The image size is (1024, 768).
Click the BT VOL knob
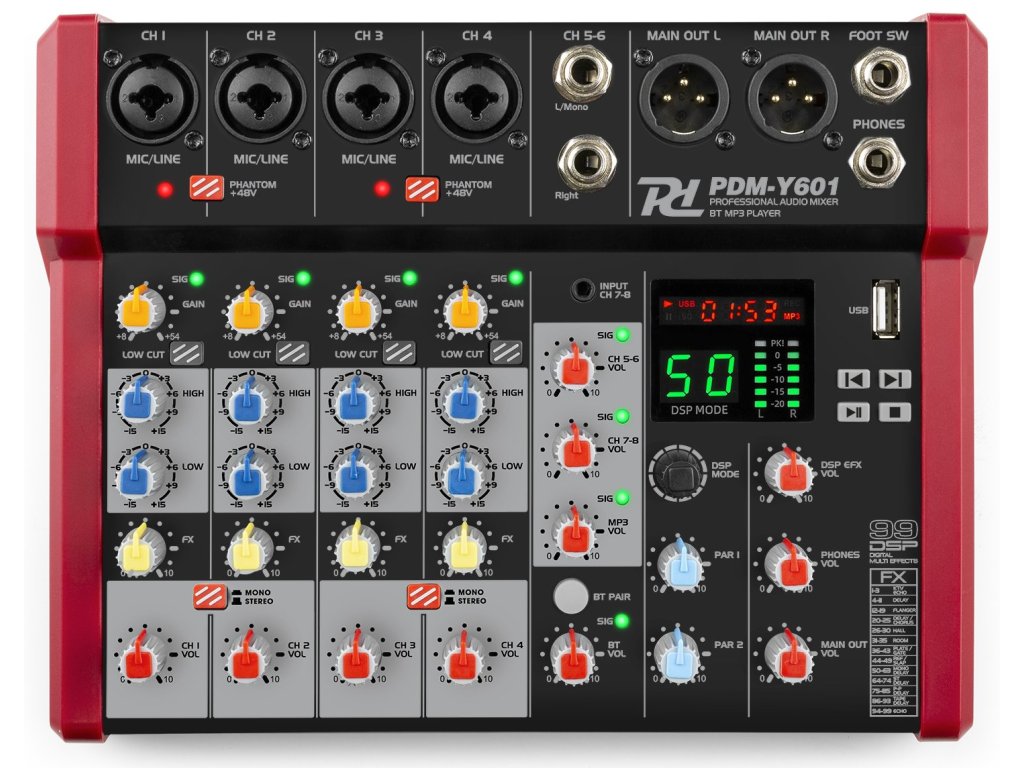pyautogui.click(x=573, y=655)
